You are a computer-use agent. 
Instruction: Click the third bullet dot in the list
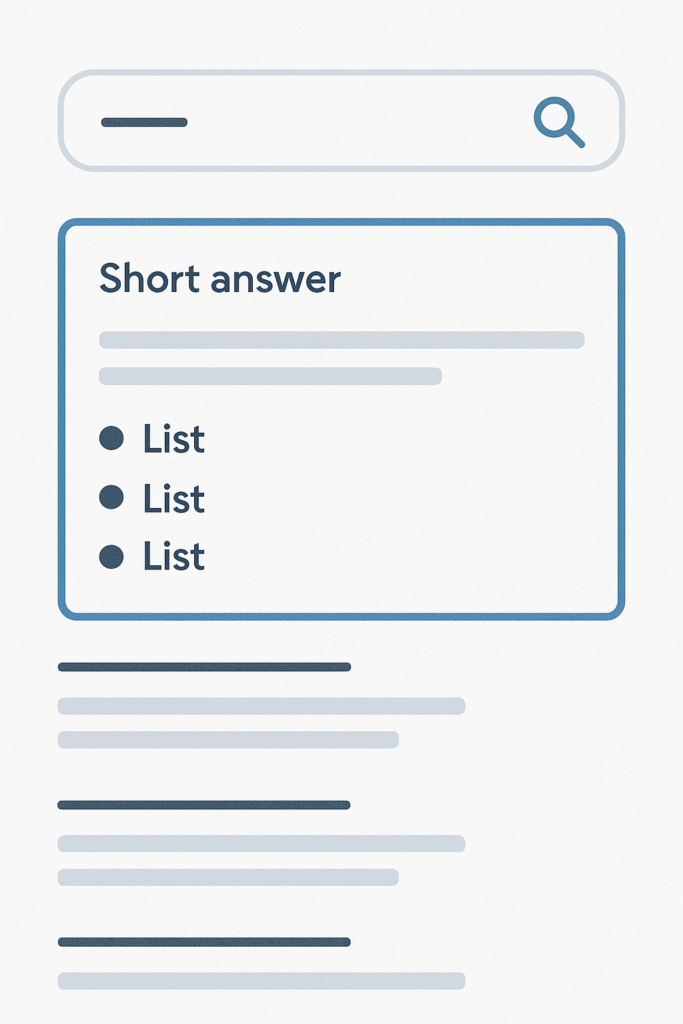tap(112, 557)
